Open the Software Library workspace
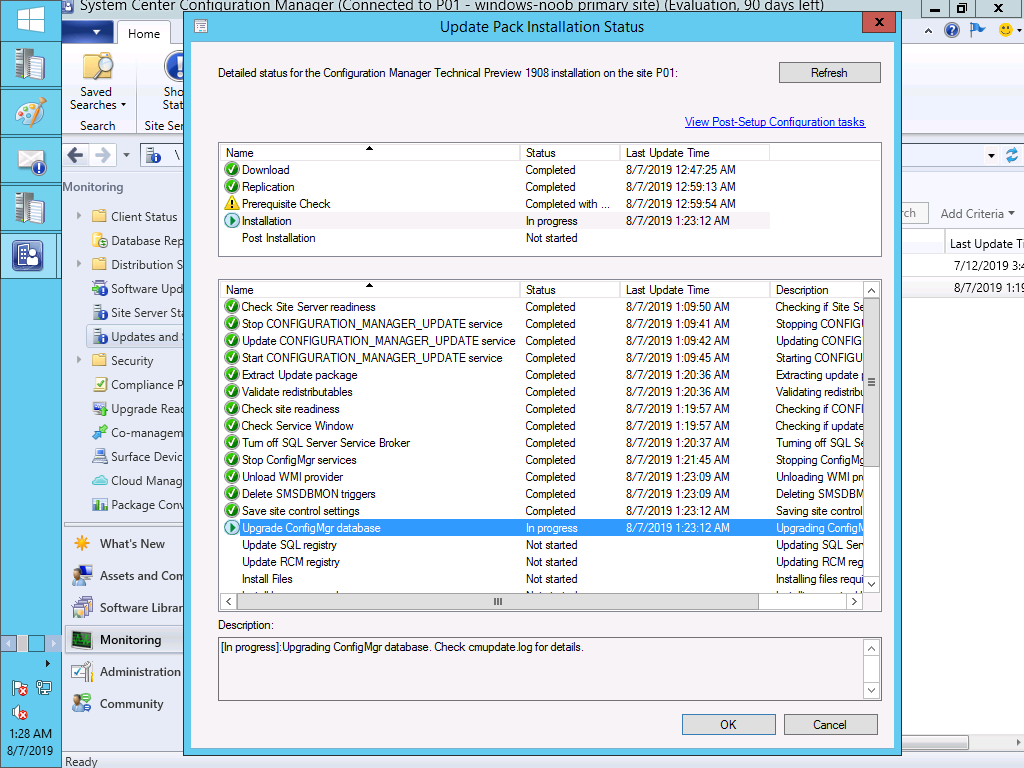This screenshot has width=1024, height=768. coord(124,607)
